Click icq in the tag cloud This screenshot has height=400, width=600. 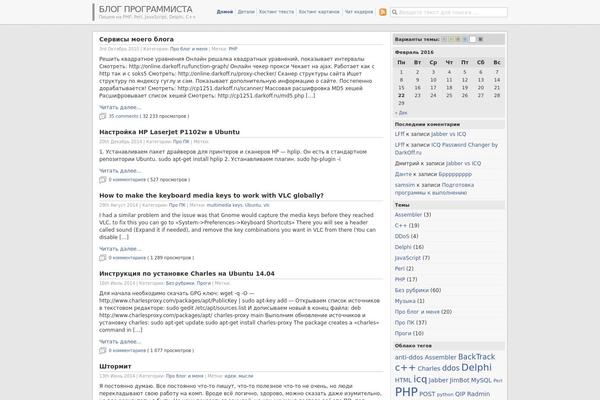pyautogui.click(x=420, y=379)
